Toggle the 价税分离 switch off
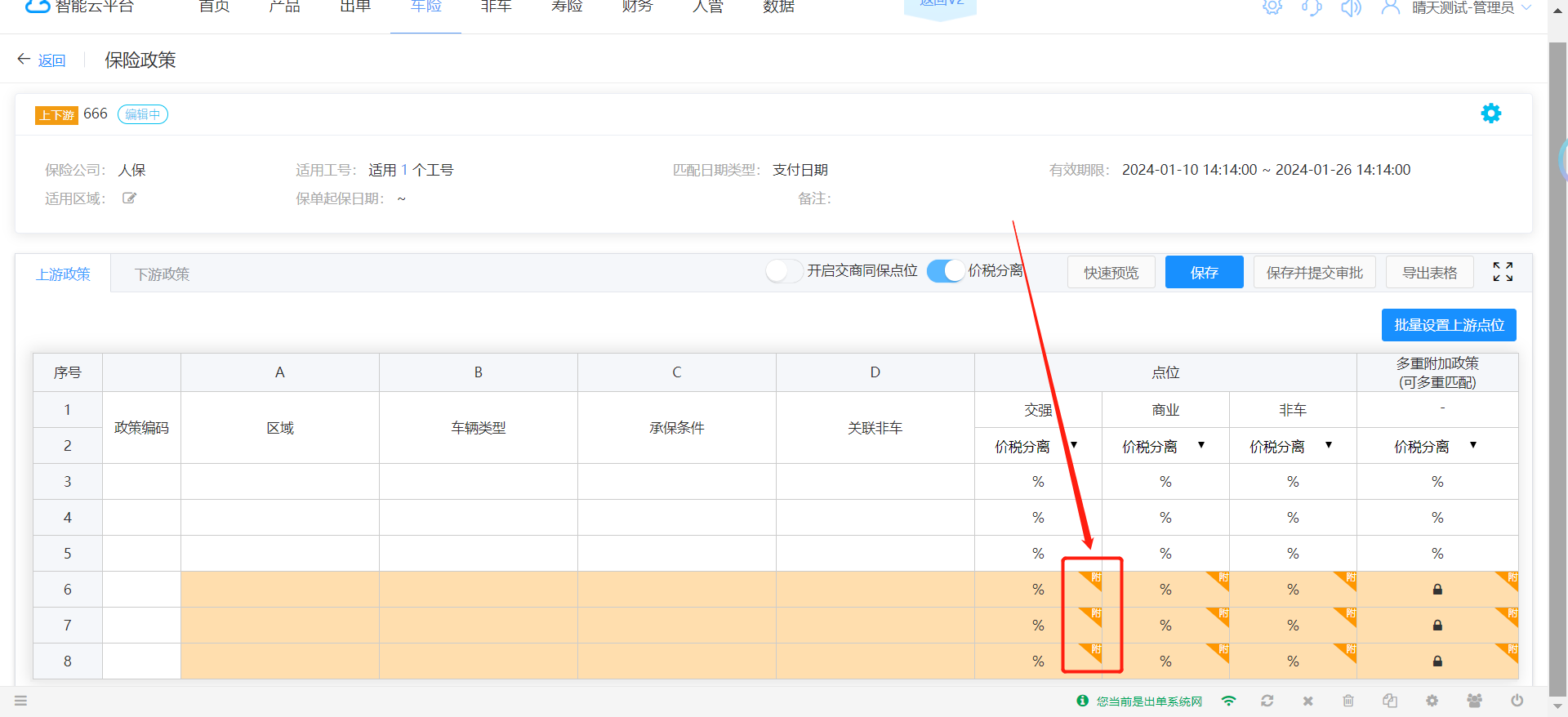The image size is (1568, 717). click(946, 271)
